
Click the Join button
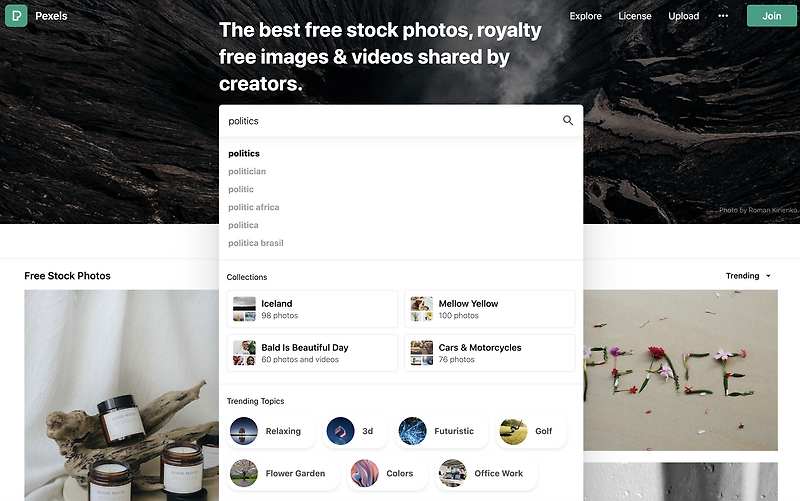click(771, 16)
